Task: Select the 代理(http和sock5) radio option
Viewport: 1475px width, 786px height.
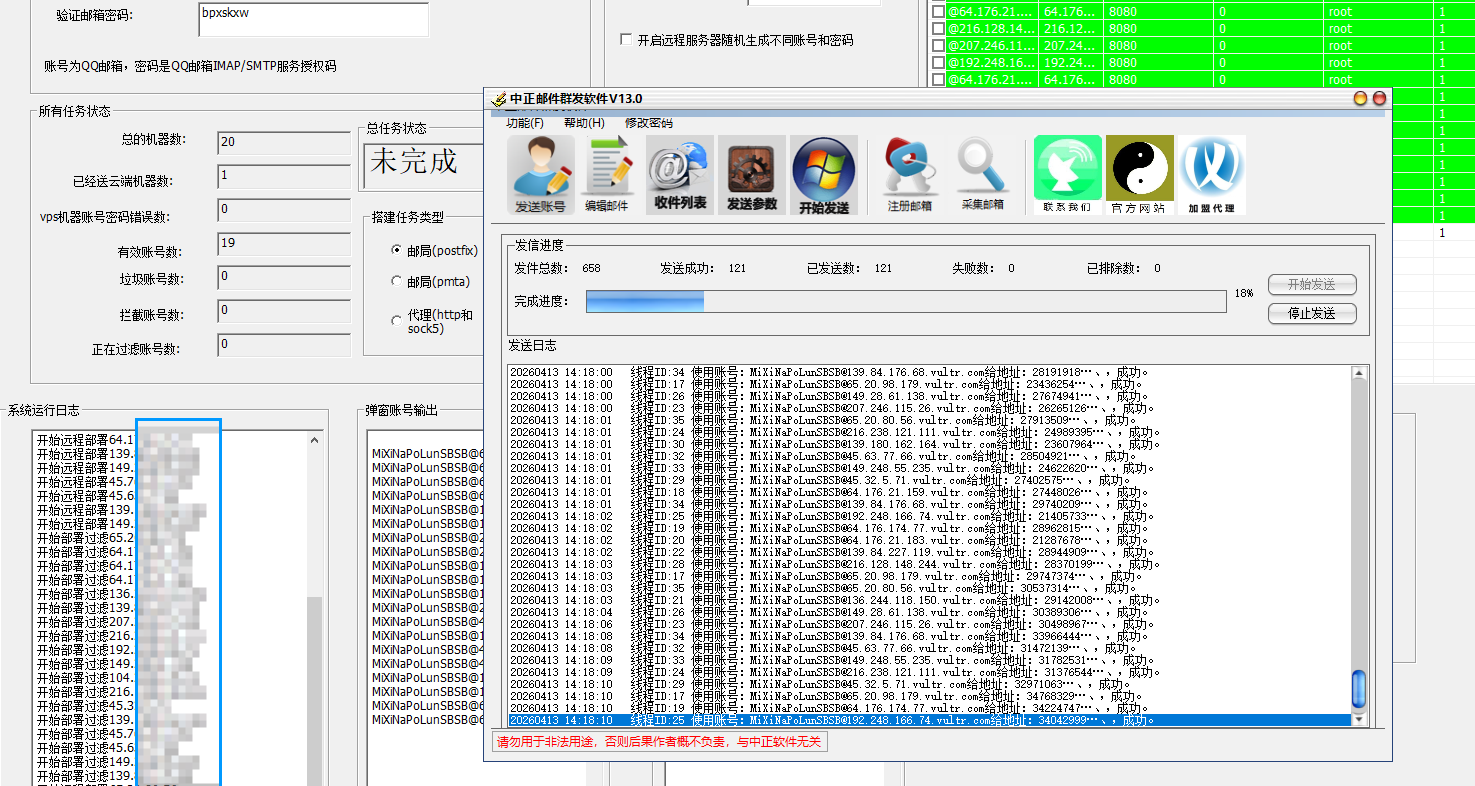Action: 397,321
